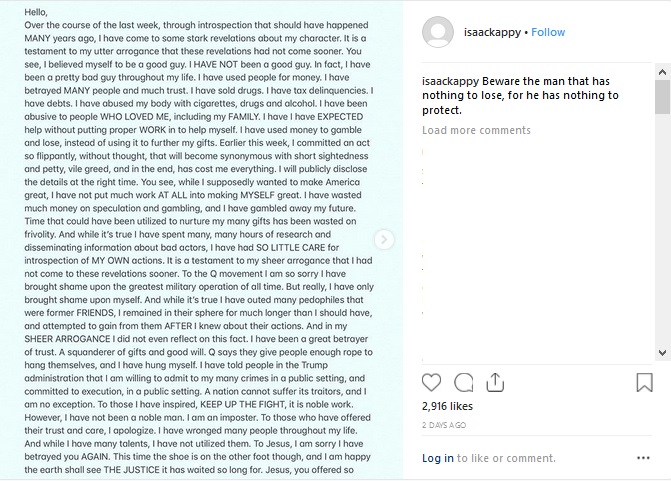Screen dimensions: 671x481
Task: Click the empty scrollbar track below thumb
Action: click(662, 229)
